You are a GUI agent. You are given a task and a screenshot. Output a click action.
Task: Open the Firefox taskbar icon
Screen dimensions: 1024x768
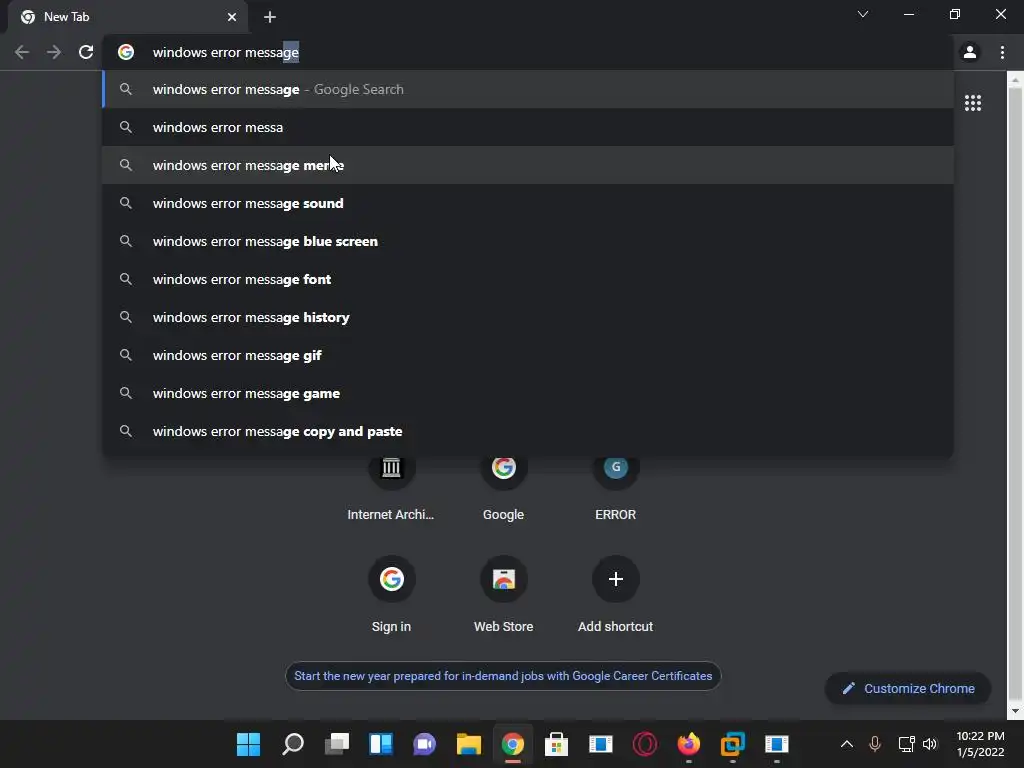[688, 744]
